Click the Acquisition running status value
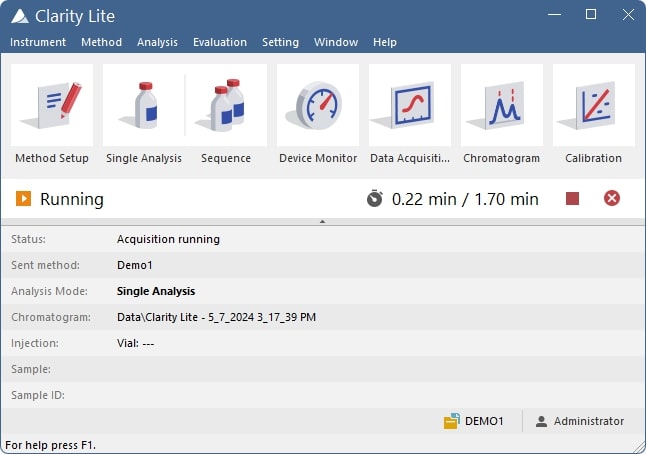The height and width of the screenshot is (454, 646). pyautogui.click(x=168, y=239)
